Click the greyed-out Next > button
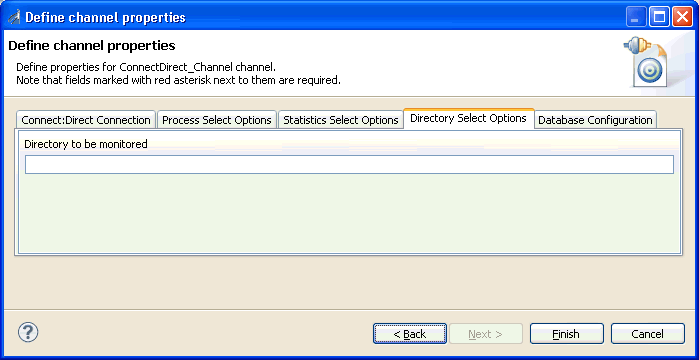This screenshot has height=360, width=699. tap(486, 334)
